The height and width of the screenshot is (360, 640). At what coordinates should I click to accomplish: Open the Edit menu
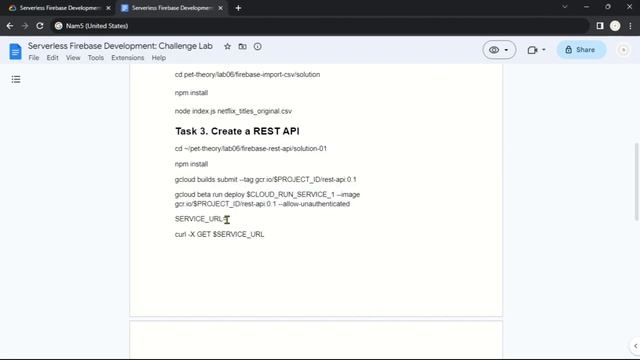click(x=52, y=58)
